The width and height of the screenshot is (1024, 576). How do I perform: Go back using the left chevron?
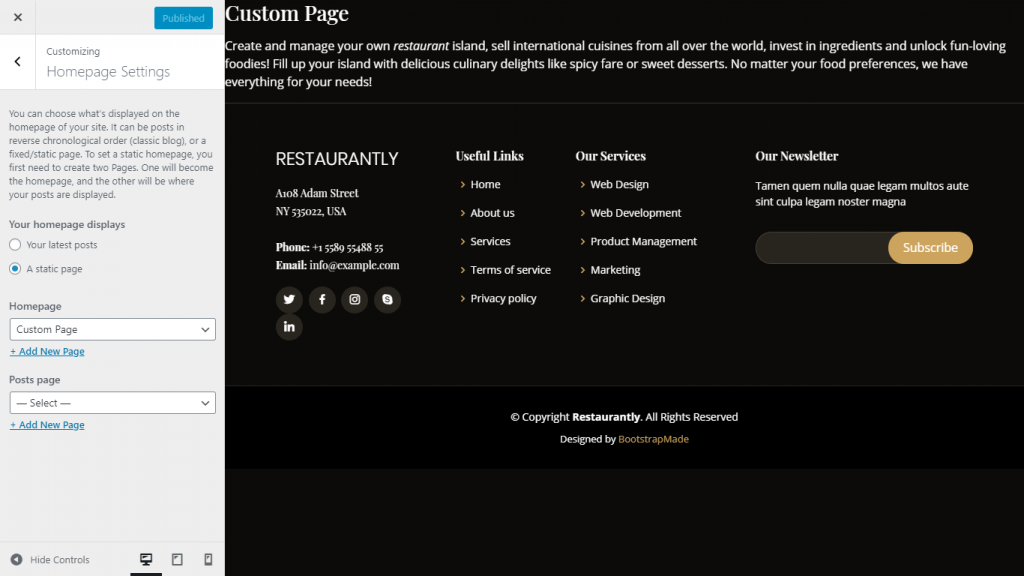(x=18, y=62)
